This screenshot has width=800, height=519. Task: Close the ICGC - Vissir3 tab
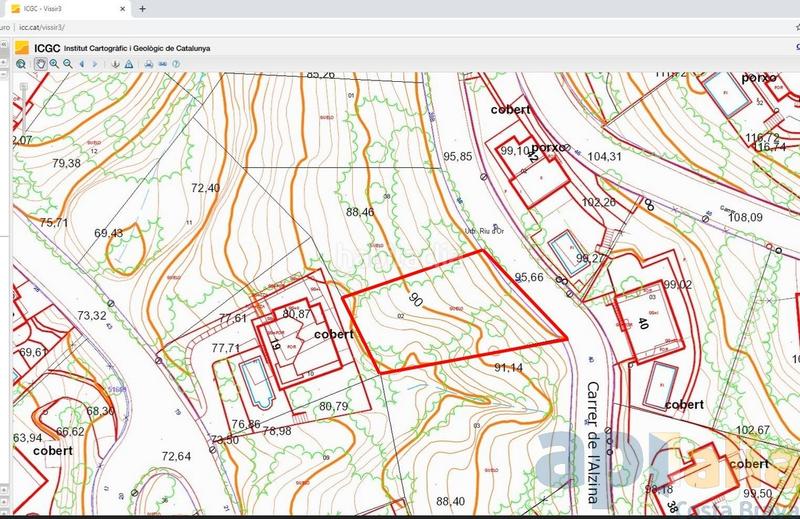[122, 8]
